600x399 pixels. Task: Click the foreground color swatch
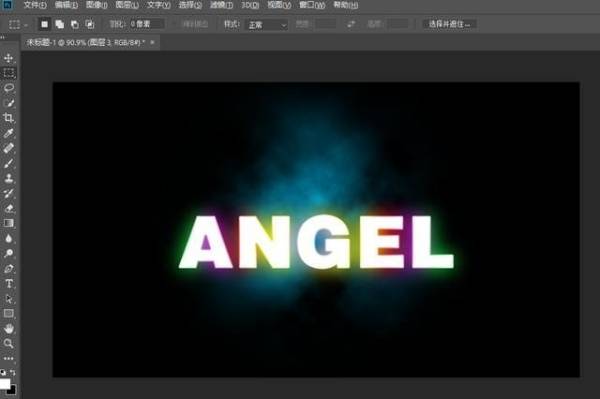[x=5, y=383]
